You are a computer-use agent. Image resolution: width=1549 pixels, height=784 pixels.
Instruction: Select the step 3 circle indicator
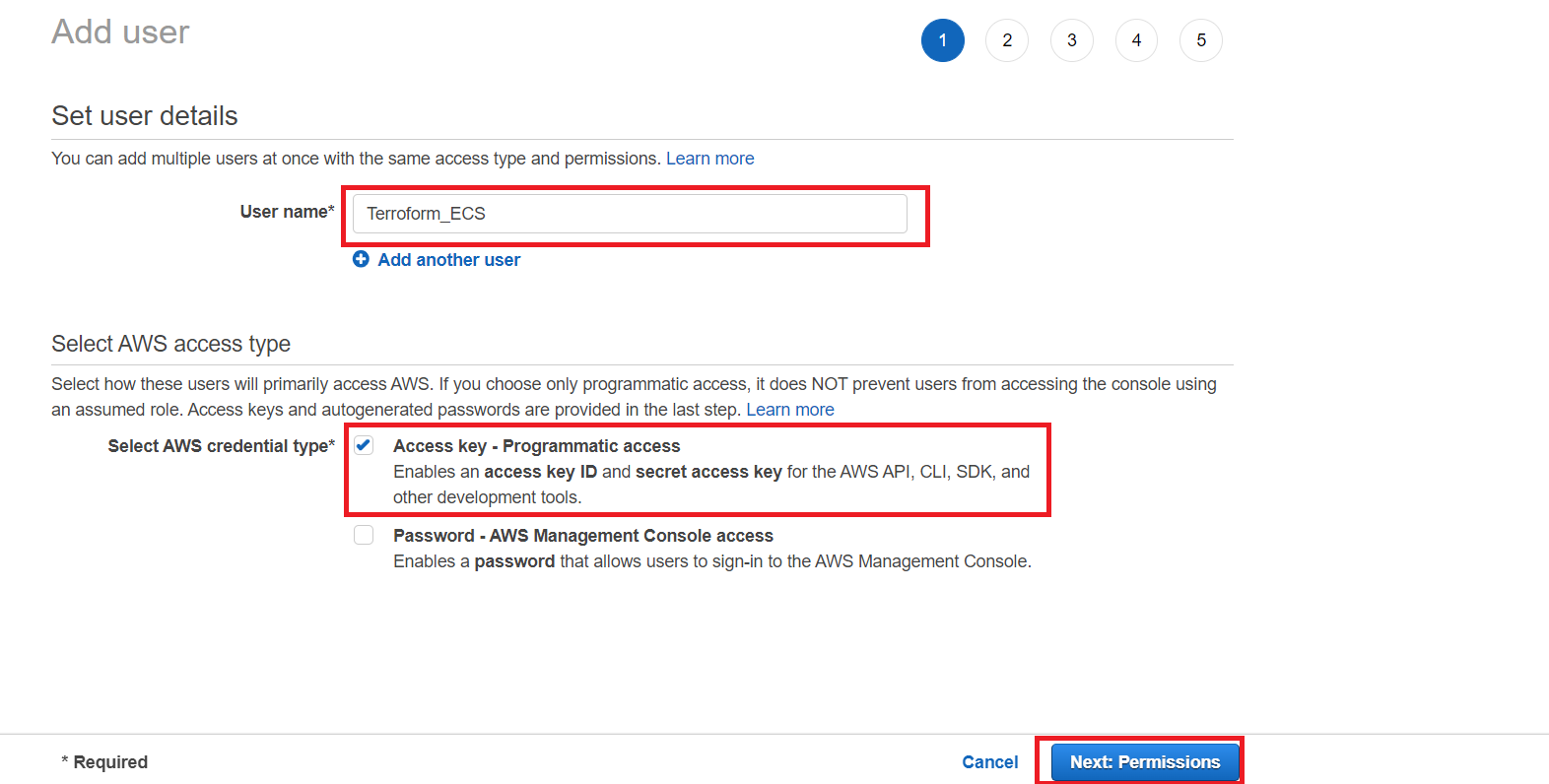pyautogui.click(x=1071, y=40)
